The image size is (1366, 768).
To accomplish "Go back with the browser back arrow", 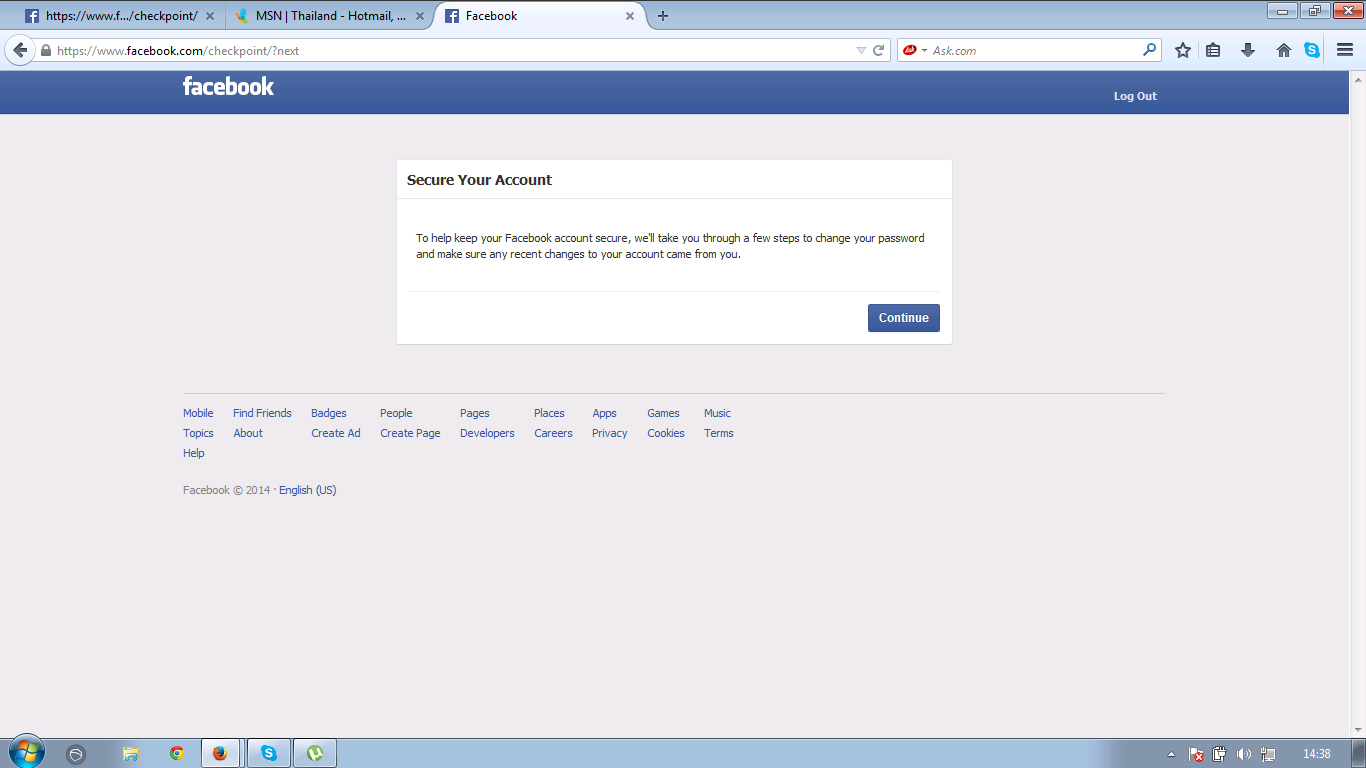I will (20, 50).
